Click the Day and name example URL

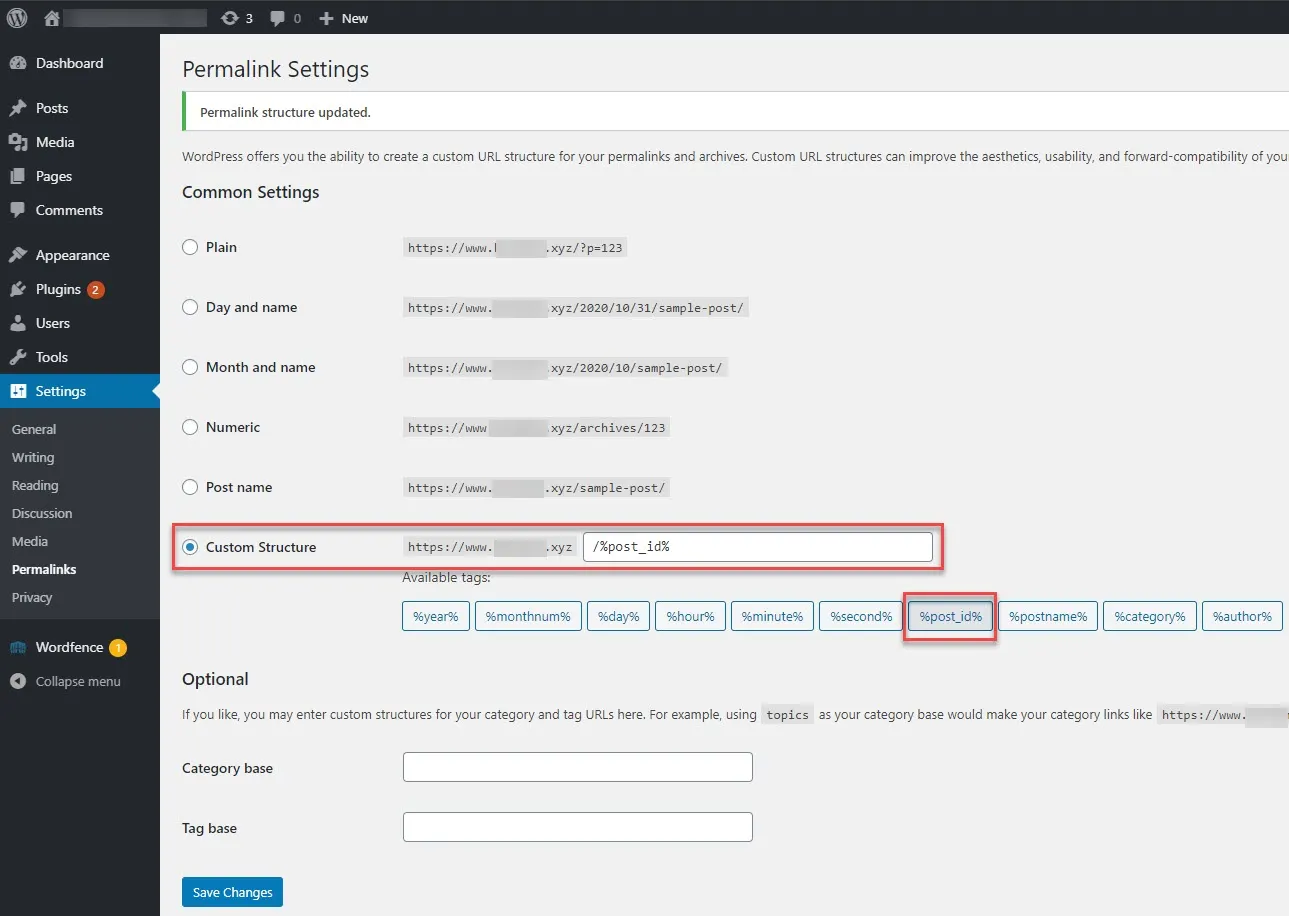coord(576,307)
